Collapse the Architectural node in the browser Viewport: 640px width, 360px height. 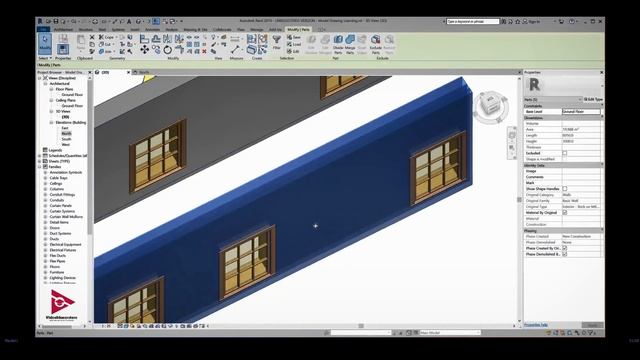coord(45,83)
